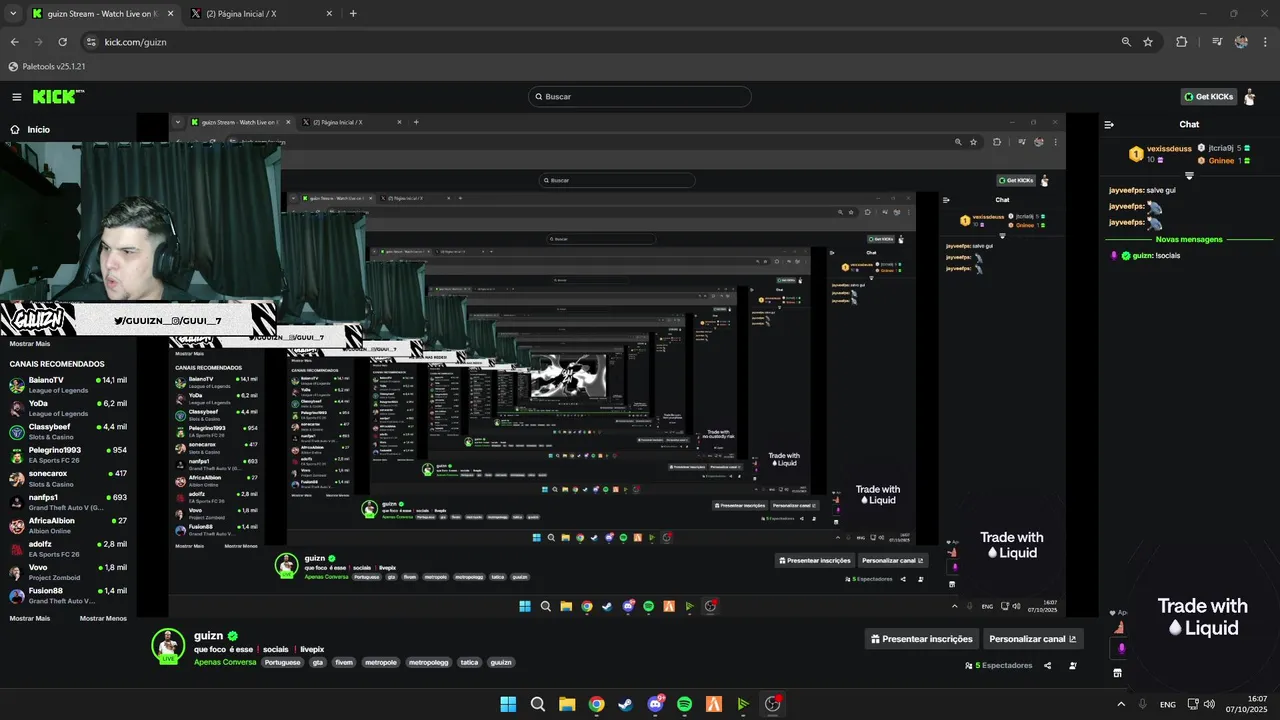1280x720 pixels.
Task: Open the livepix link under guizn
Action: point(312,649)
